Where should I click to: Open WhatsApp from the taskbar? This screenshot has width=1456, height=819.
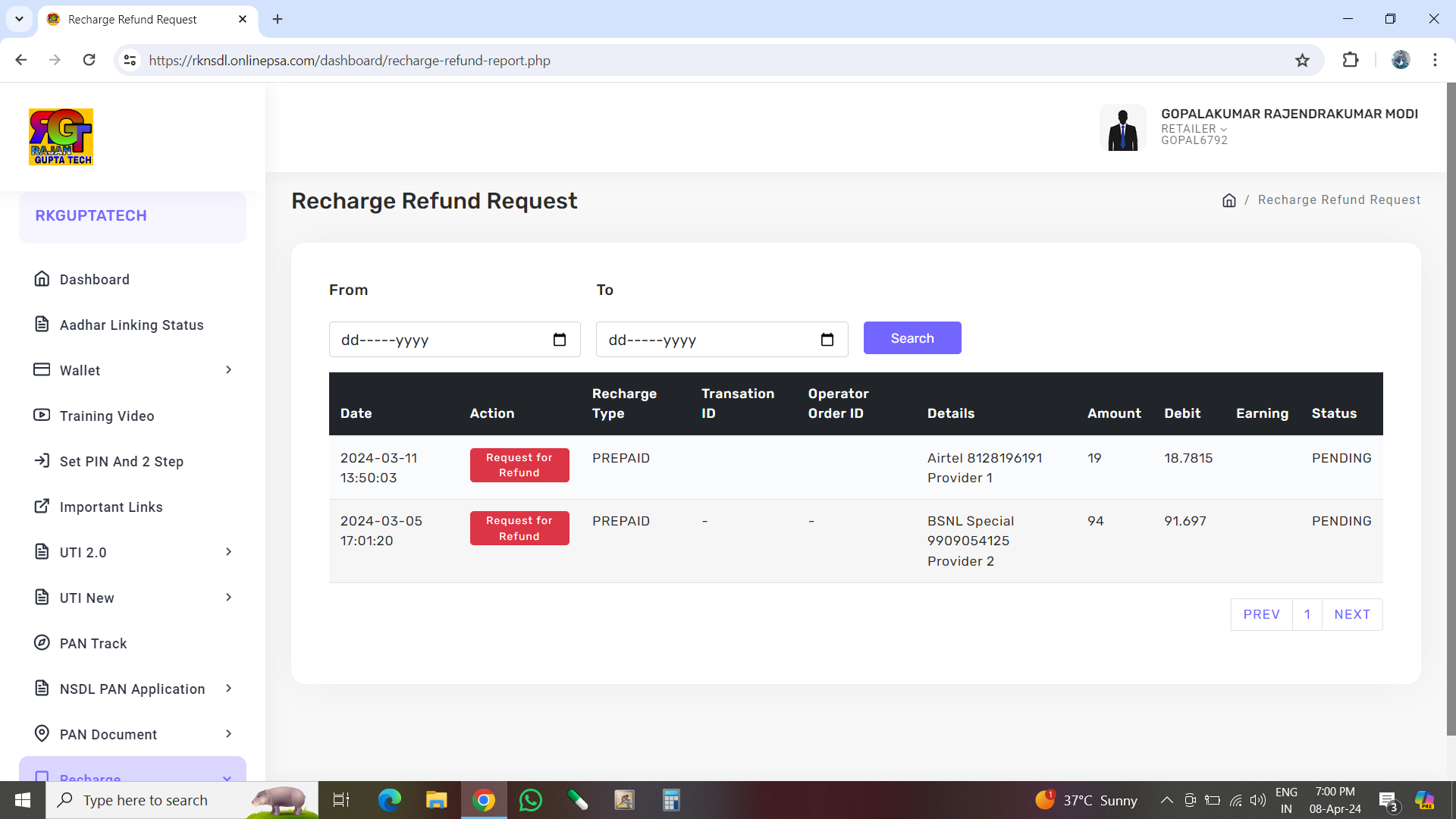pos(531,800)
